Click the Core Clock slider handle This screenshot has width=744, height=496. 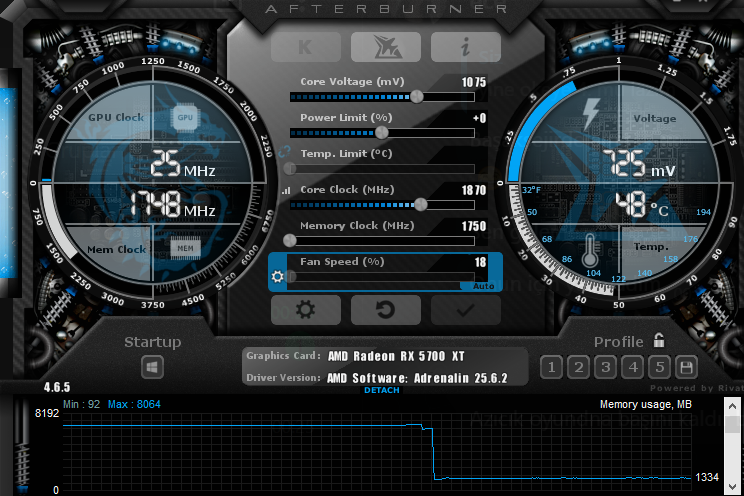(420, 205)
